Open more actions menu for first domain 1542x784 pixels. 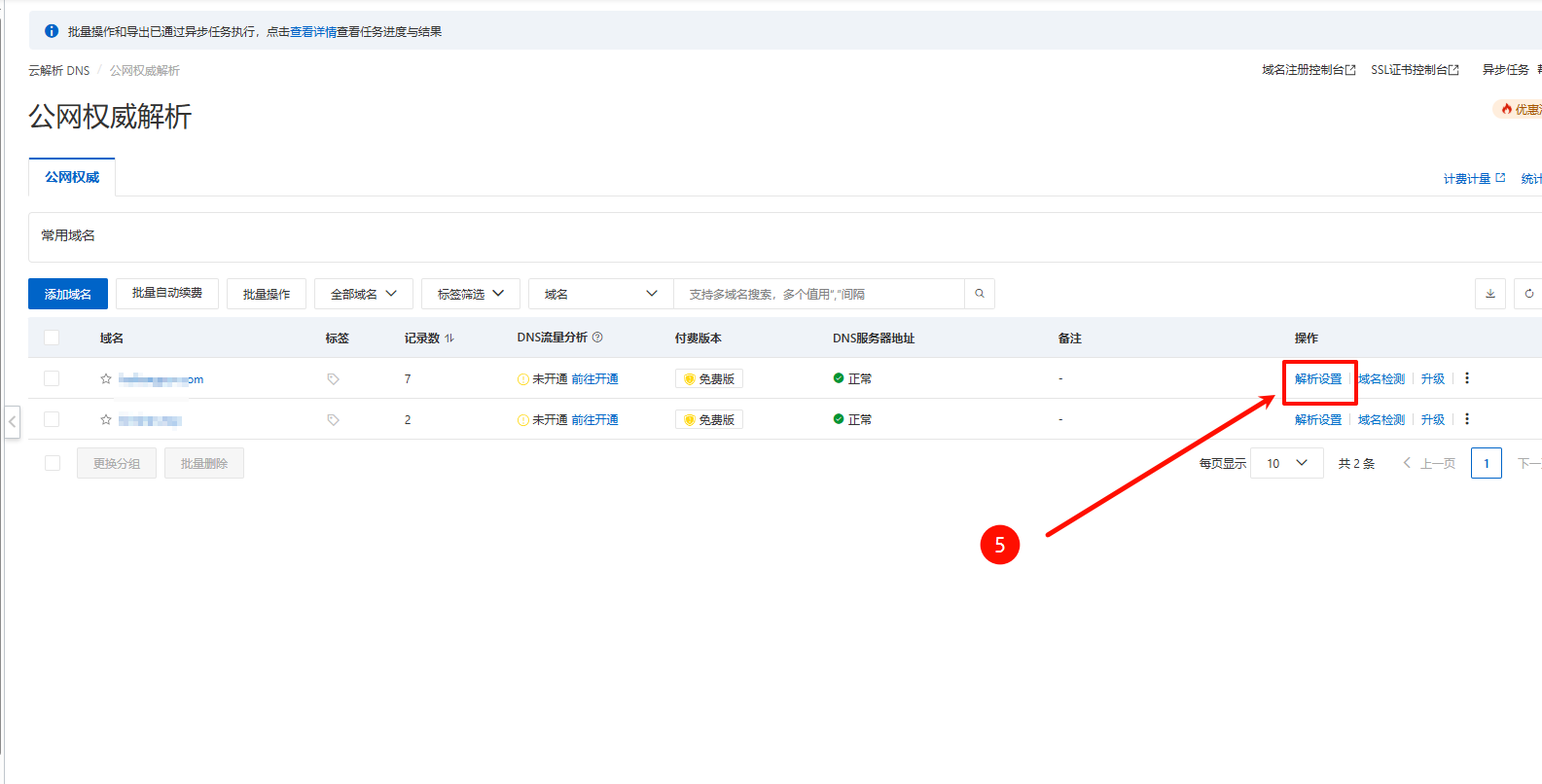[1467, 378]
